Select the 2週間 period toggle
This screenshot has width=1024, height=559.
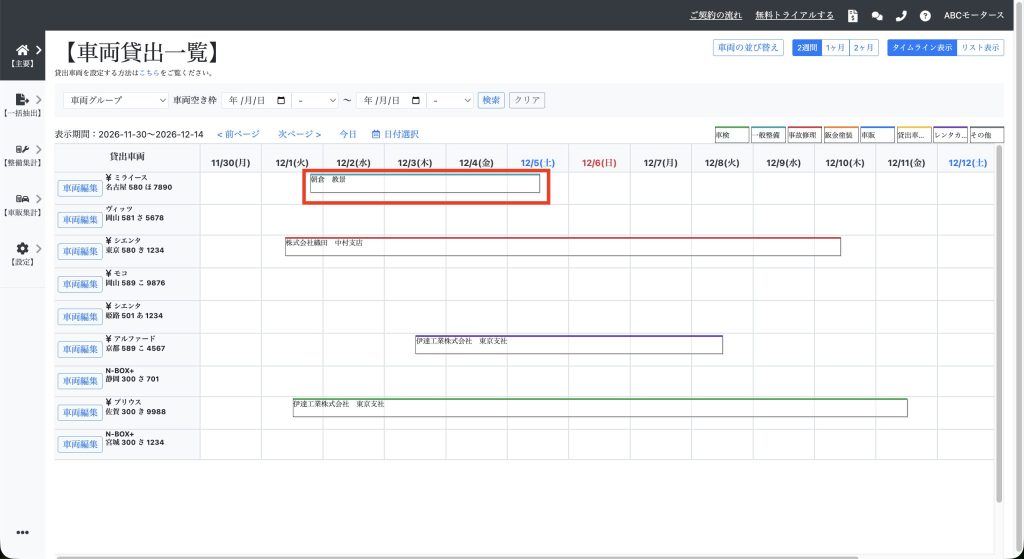click(x=807, y=48)
